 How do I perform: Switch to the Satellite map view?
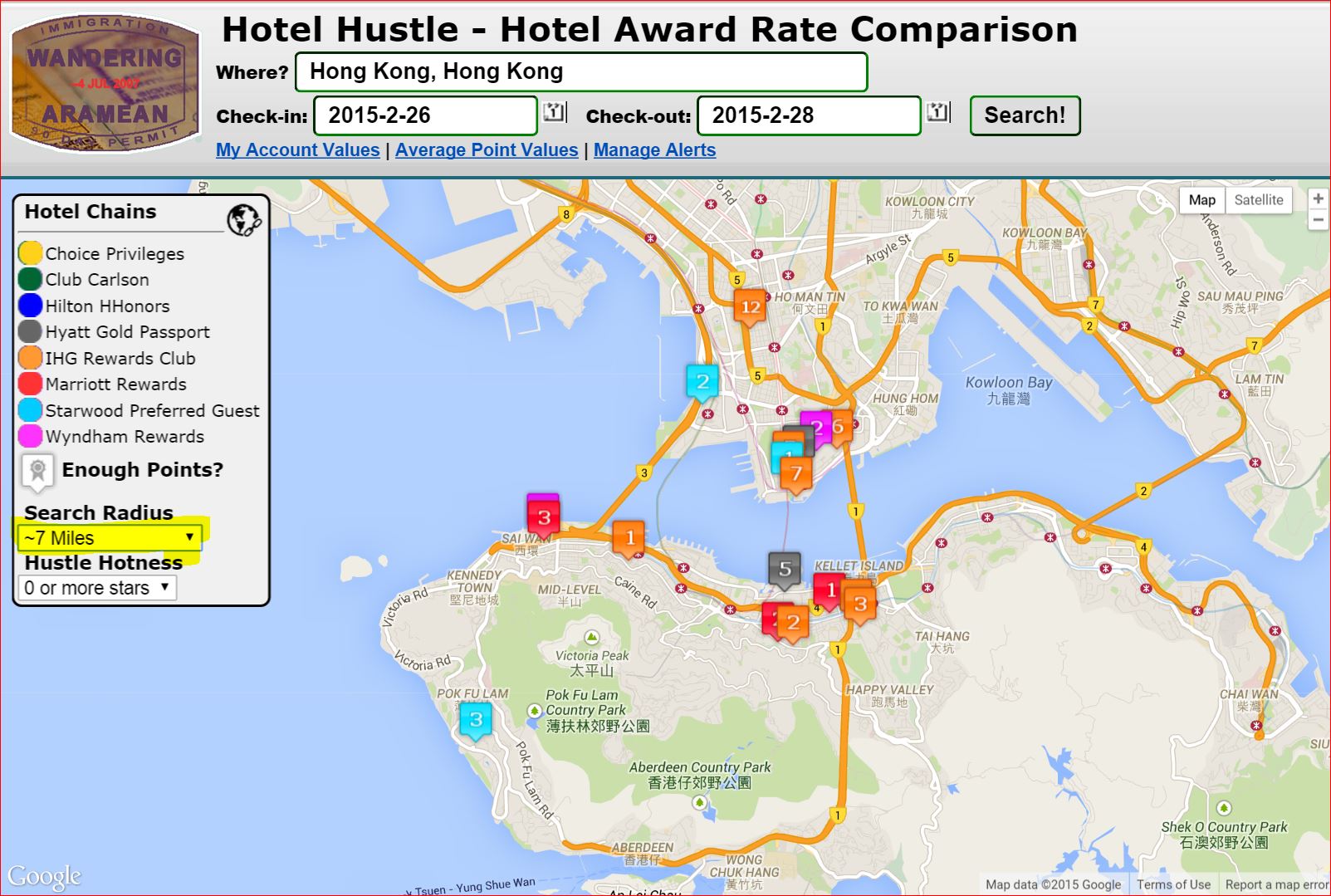click(x=1258, y=199)
